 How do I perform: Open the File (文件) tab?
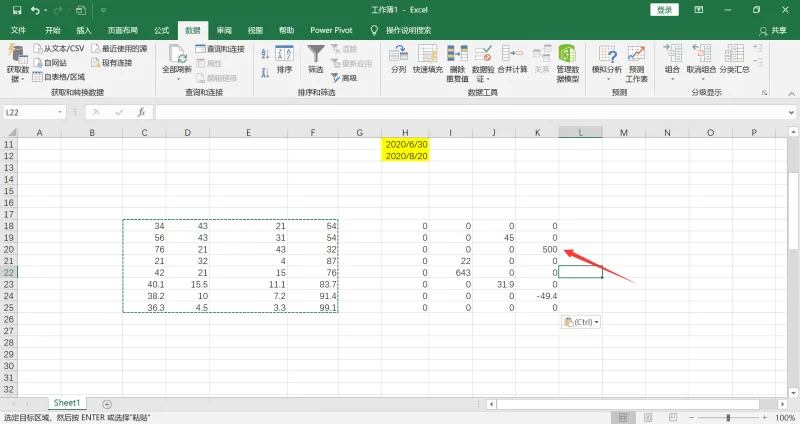pos(18,31)
